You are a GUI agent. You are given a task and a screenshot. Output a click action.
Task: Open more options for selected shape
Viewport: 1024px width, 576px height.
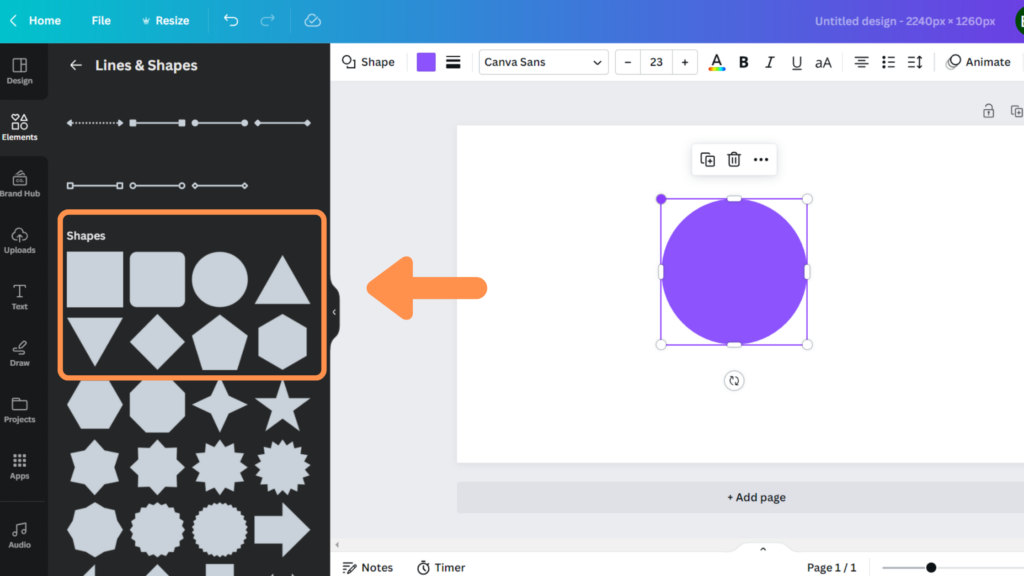(x=761, y=159)
